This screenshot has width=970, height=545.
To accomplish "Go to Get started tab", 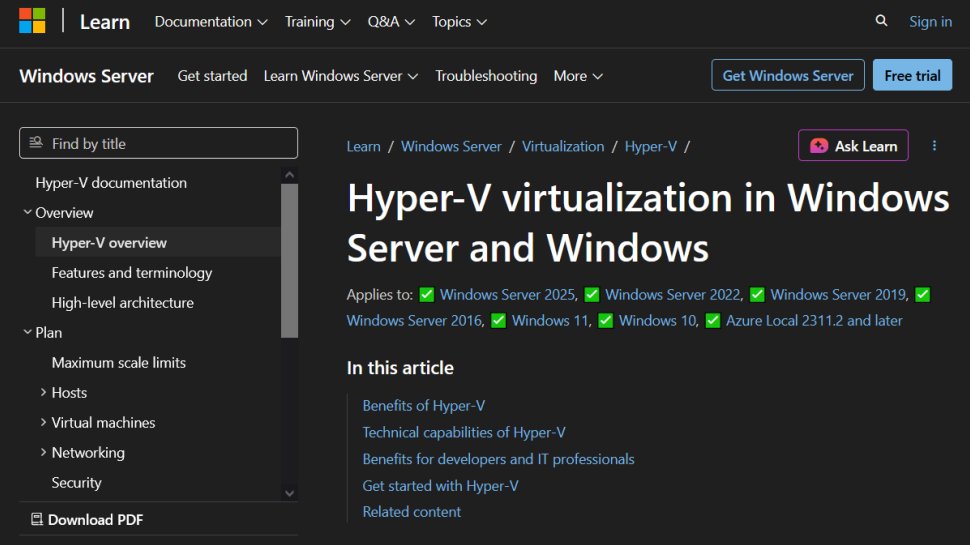I will tap(212, 76).
